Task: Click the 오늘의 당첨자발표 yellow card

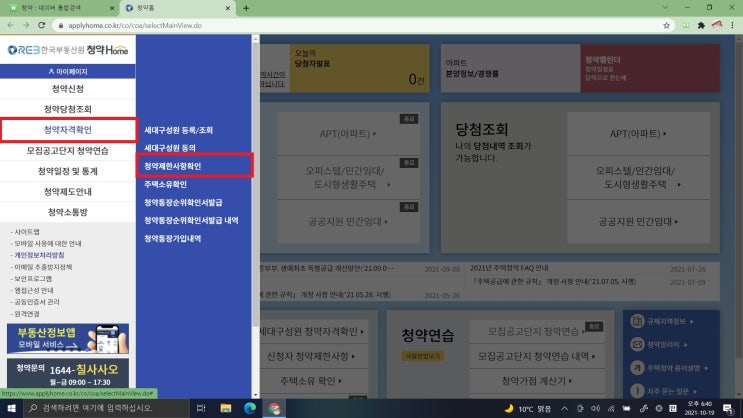Action: coord(360,68)
